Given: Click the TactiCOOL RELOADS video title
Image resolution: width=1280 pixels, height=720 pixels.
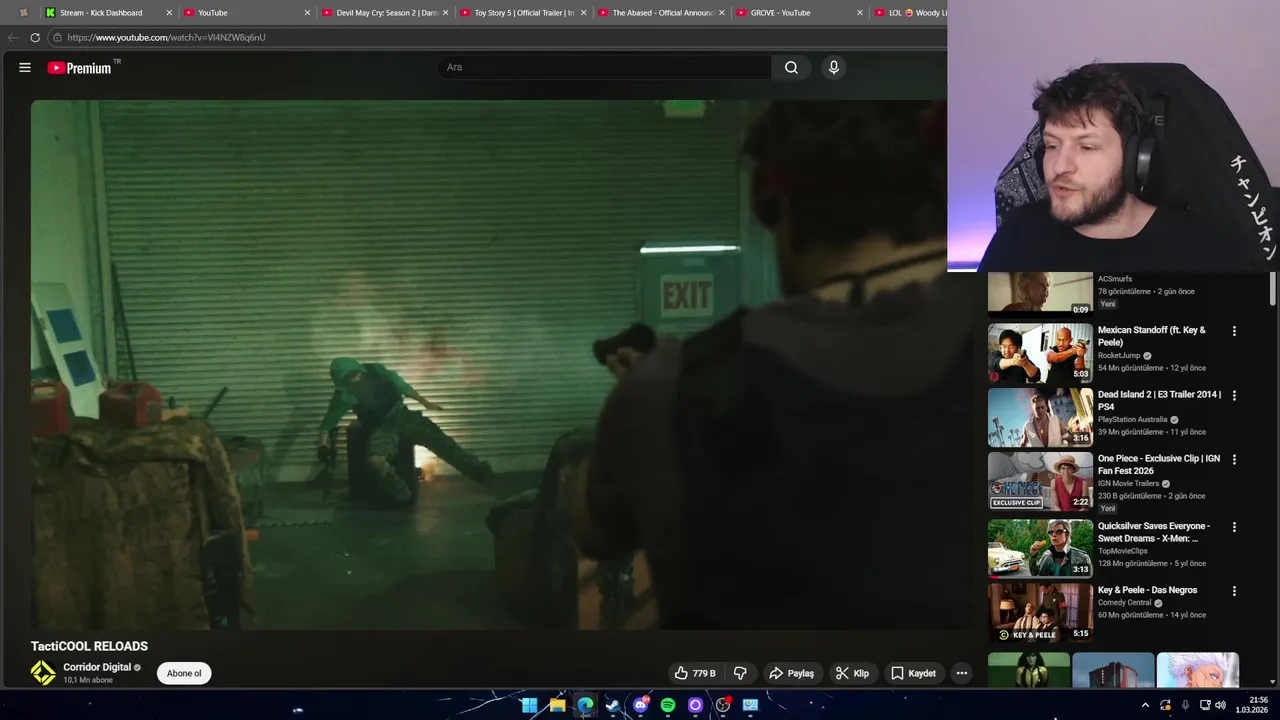Looking at the screenshot, I should coord(89,646).
